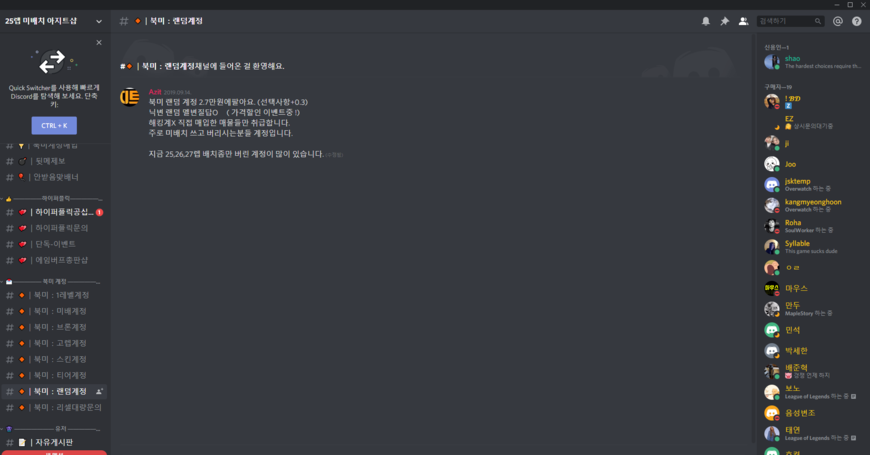Viewport: 870px width, 455px height.
Task: Collapse the 하이퍼플릭 channel category
Action: coord(51,198)
